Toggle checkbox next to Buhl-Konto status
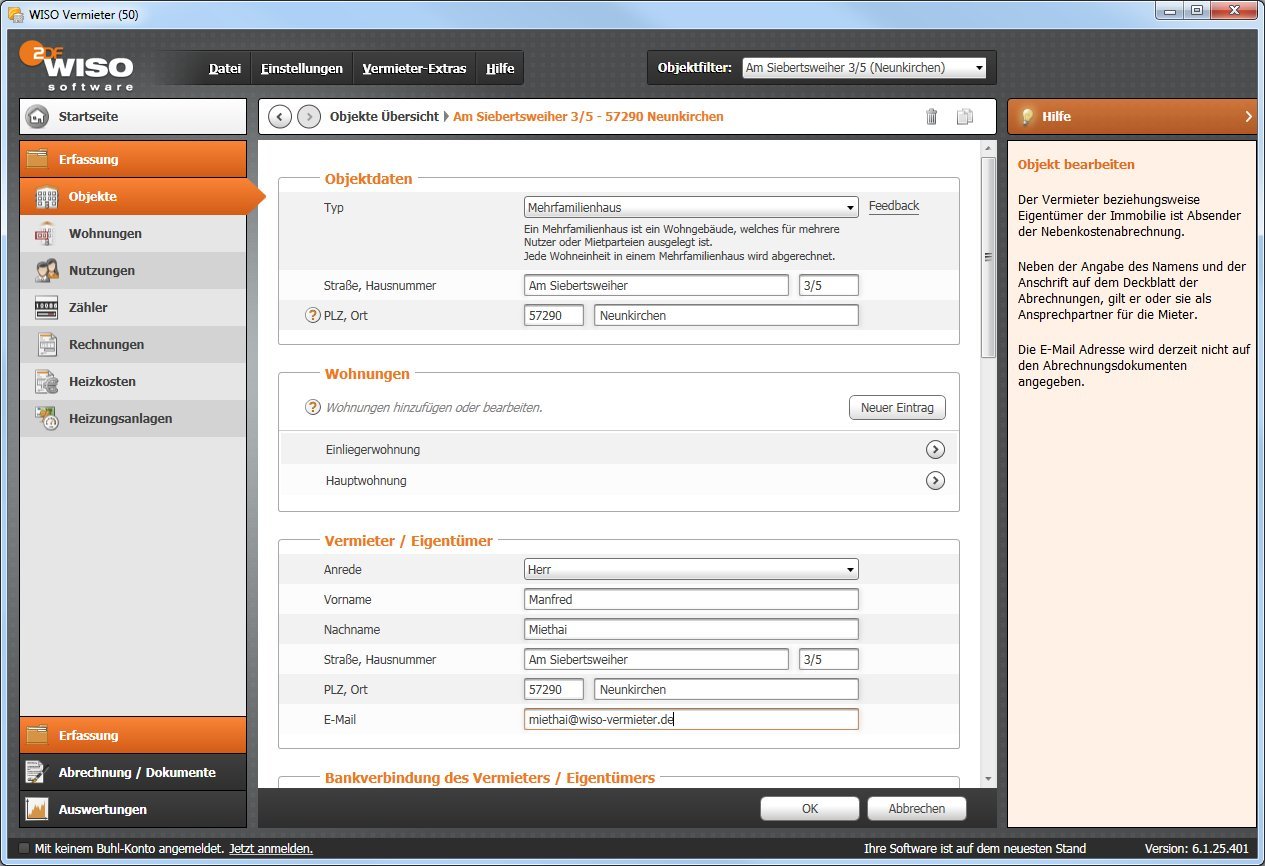The width and height of the screenshot is (1265, 866). coord(24,848)
